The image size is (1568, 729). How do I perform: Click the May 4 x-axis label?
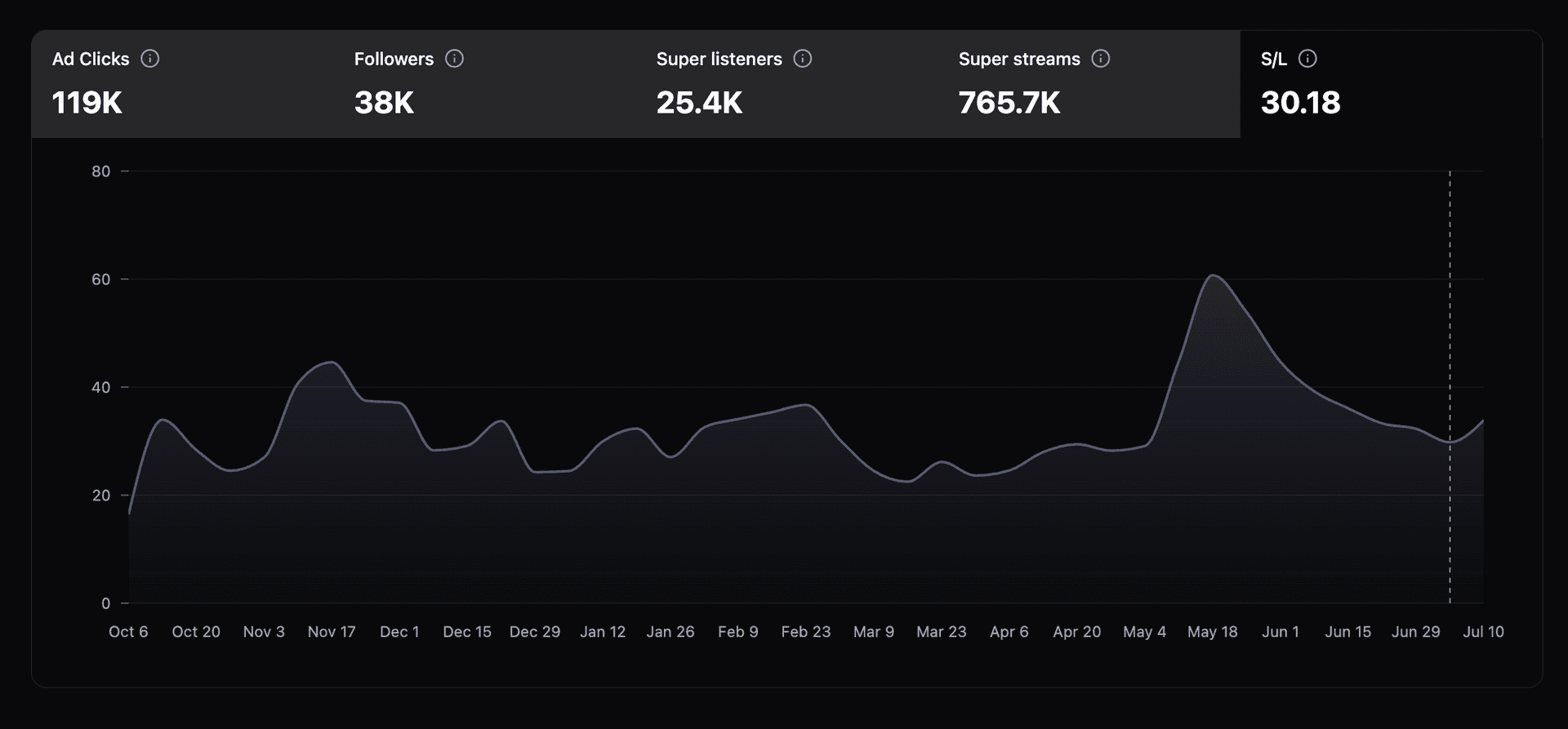[x=1145, y=632]
